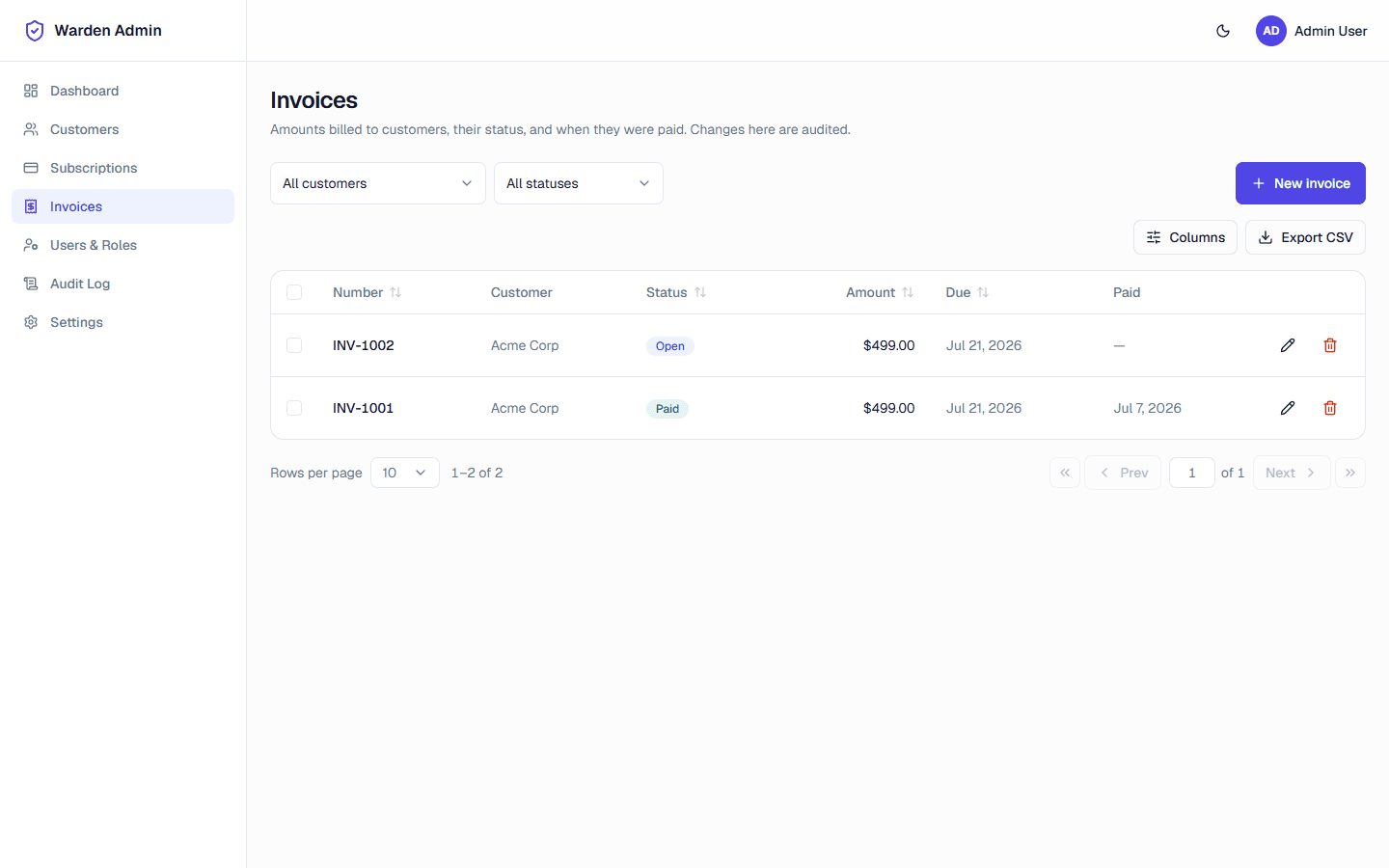
Task: Sort by Amount column arrows
Action: pyautogui.click(x=908, y=292)
